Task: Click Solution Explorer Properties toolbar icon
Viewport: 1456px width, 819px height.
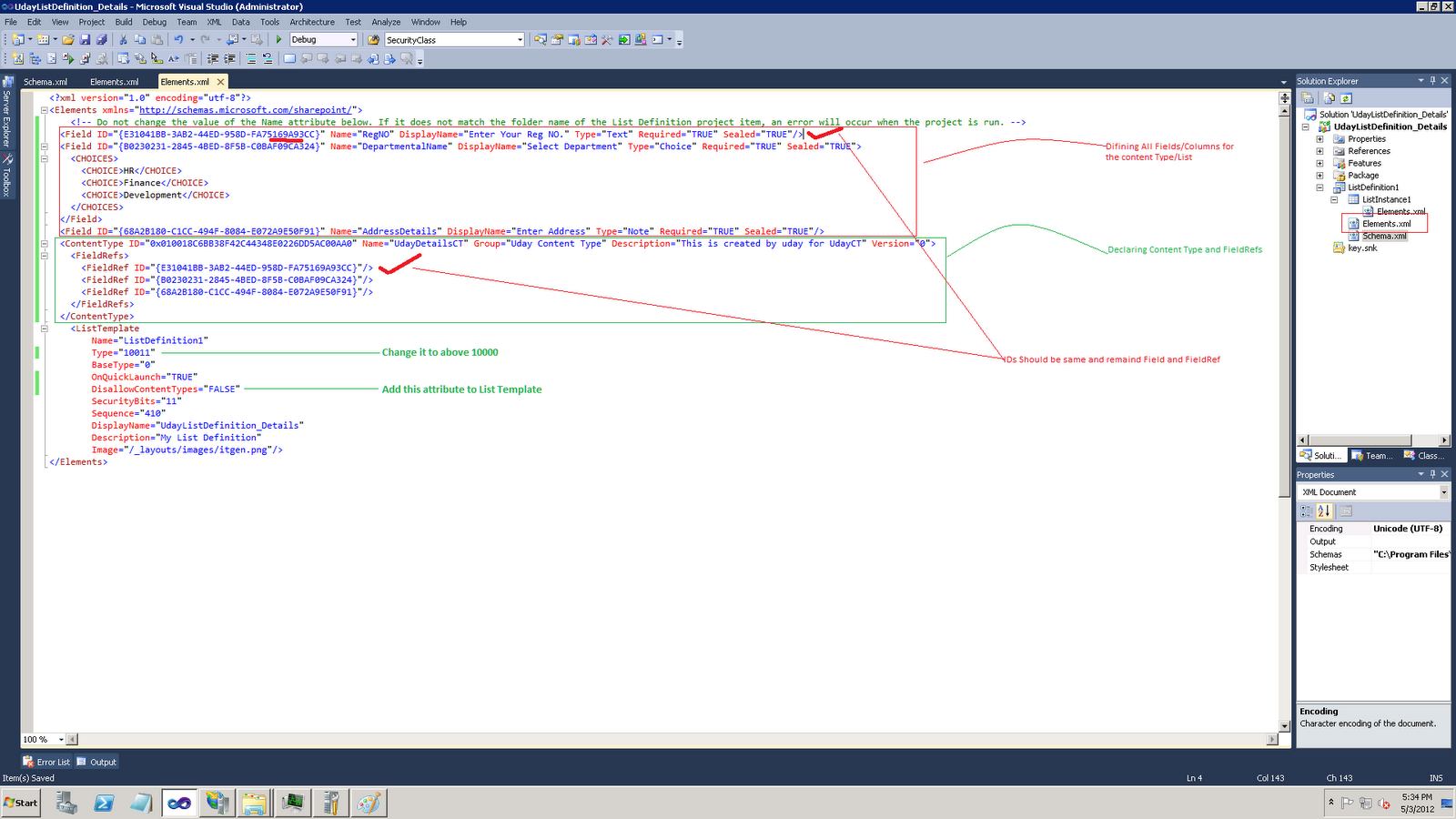Action: (x=1308, y=98)
